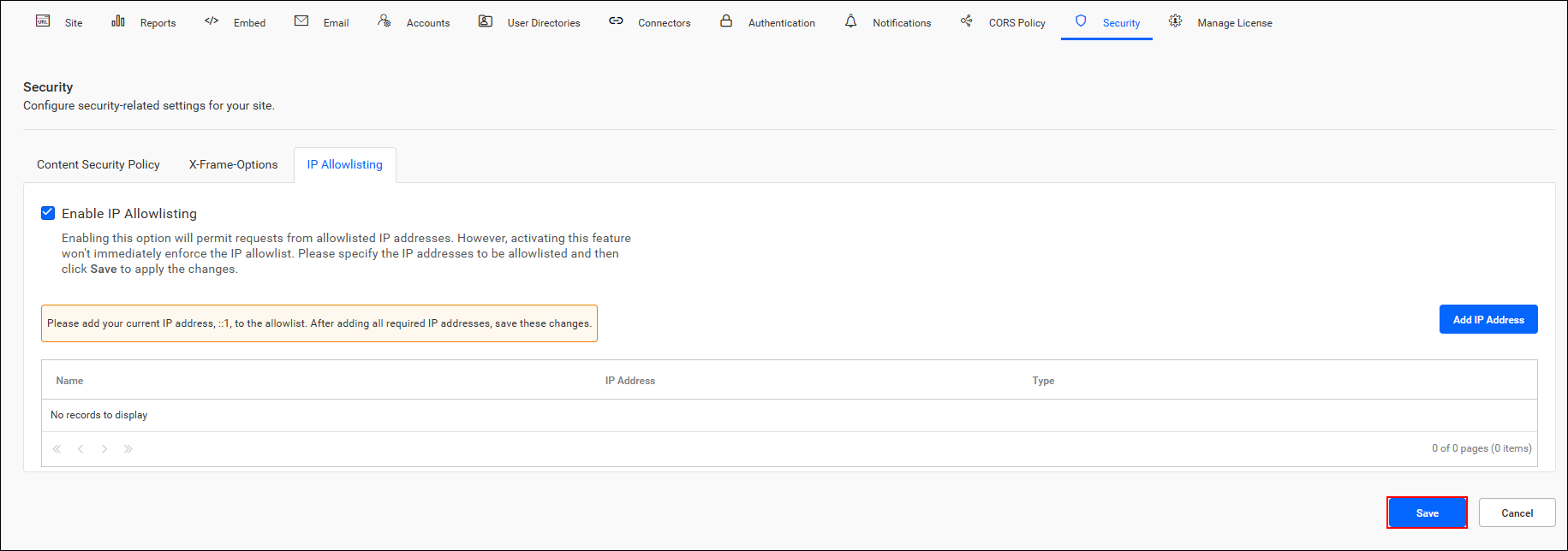The image size is (1568, 551).
Task: Click the Connectors link icon
Action: click(x=616, y=21)
